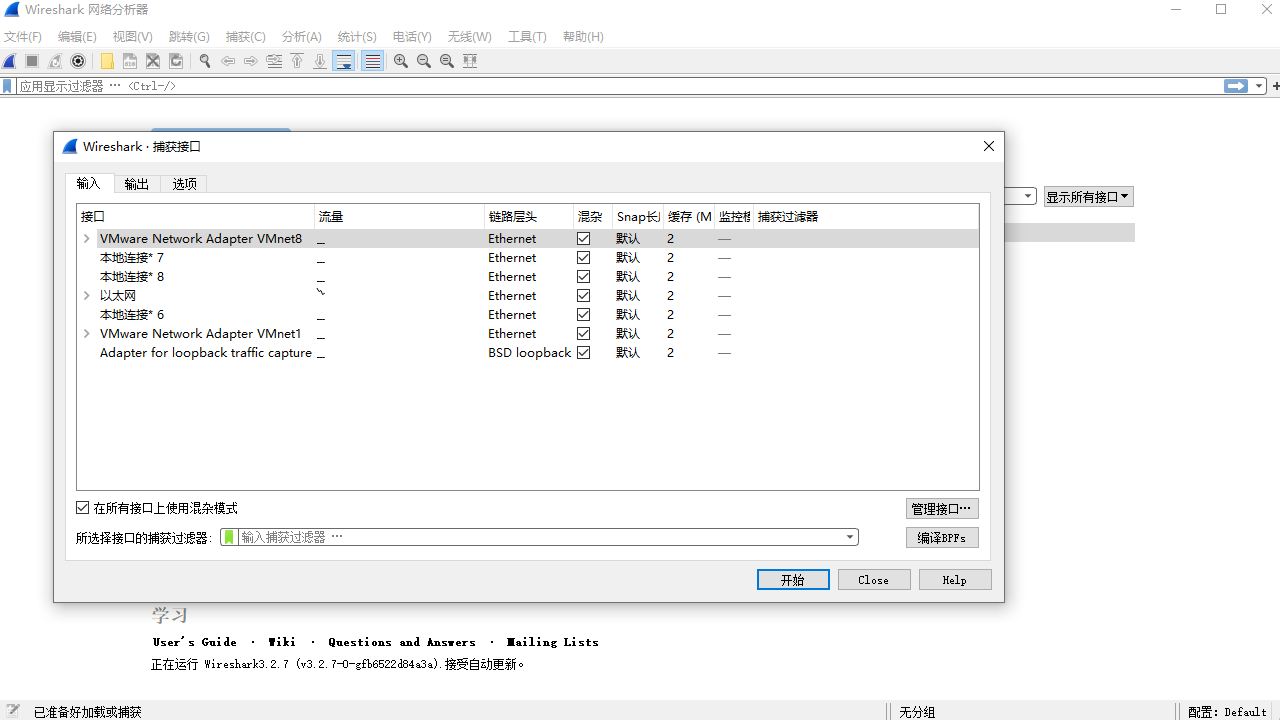Select the zoom in toolbar icon

(x=400, y=61)
